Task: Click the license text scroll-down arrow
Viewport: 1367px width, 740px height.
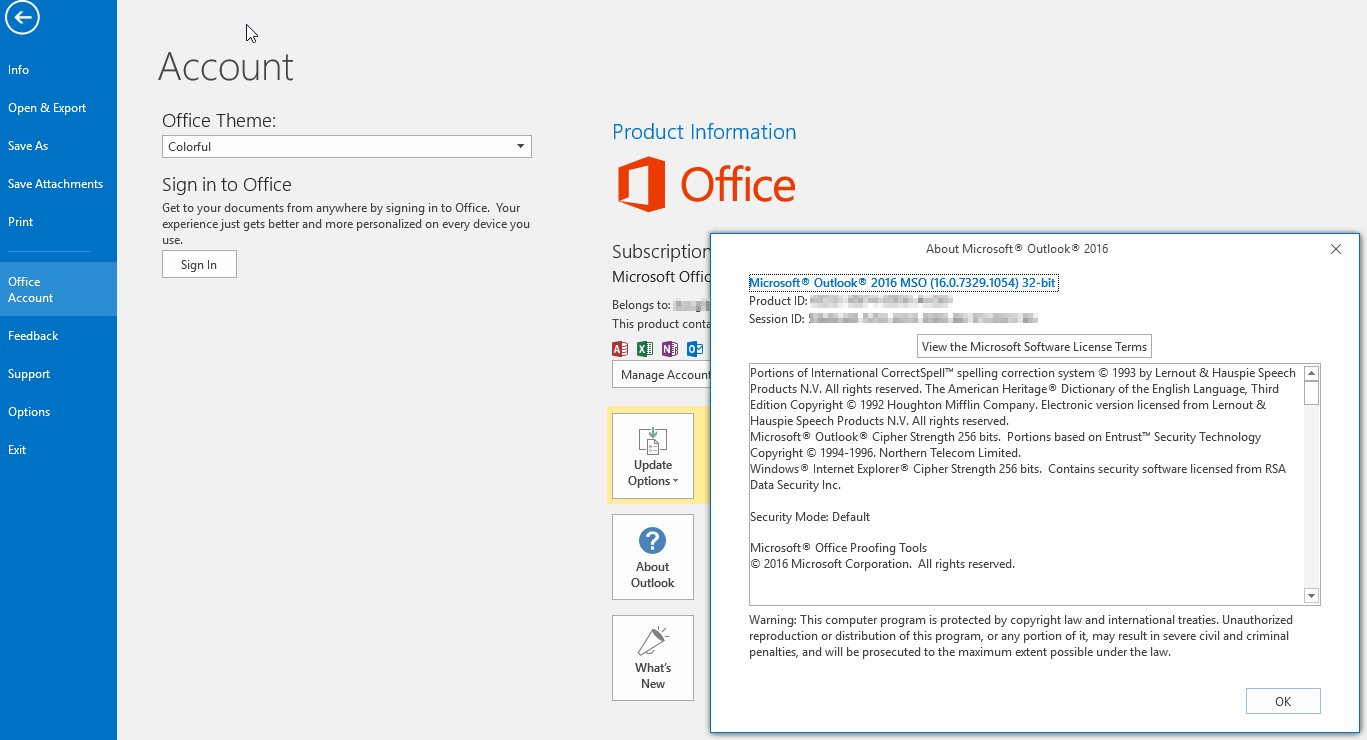Action: (x=1311, y=595)
